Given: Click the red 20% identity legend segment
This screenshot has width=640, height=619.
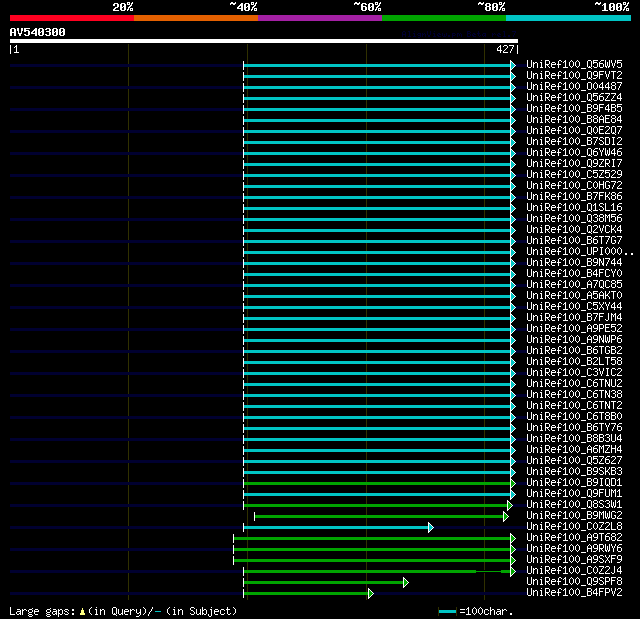Looking at the screenshot, I should 72,18.
